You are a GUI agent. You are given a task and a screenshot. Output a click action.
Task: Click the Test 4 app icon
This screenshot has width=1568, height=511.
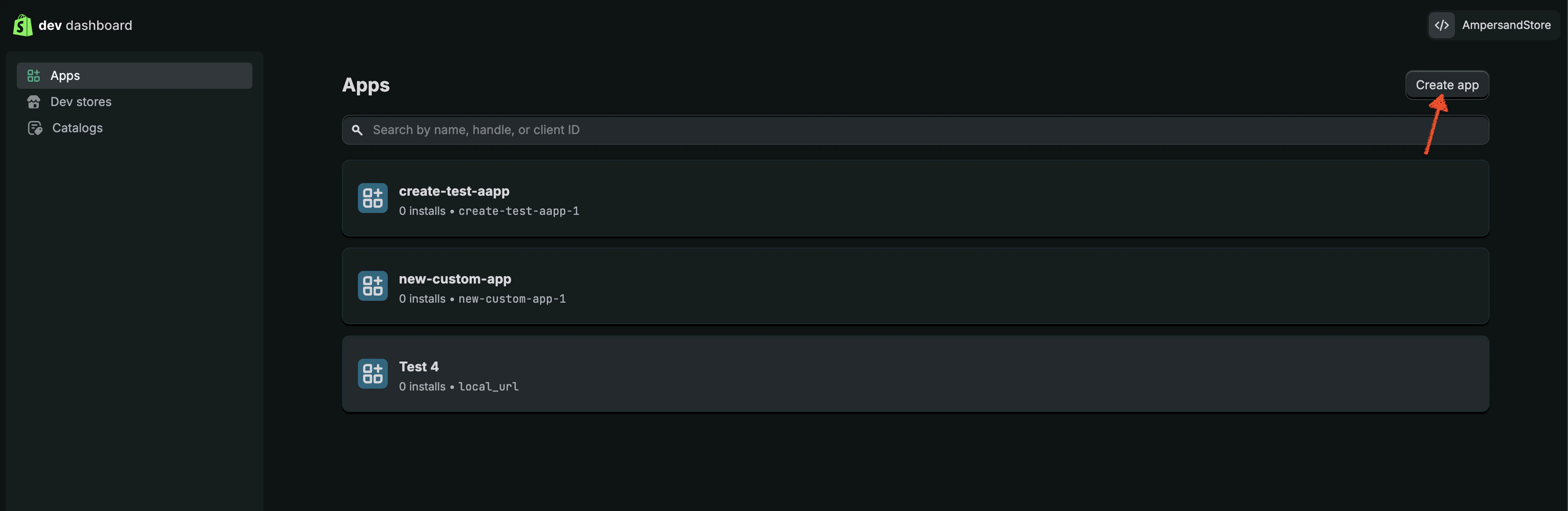(372, 374)
